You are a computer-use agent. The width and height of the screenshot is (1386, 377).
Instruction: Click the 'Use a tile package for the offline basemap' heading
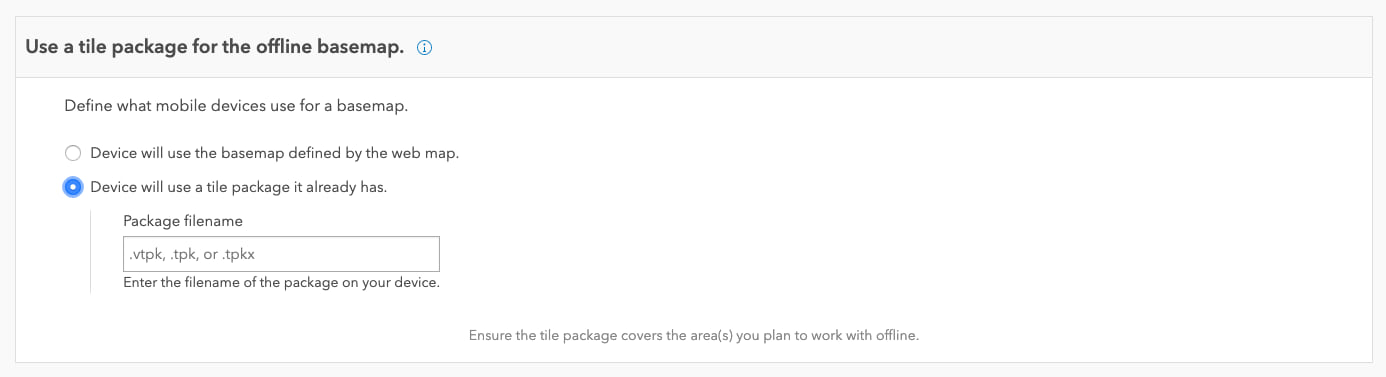[x=214, y=47]
